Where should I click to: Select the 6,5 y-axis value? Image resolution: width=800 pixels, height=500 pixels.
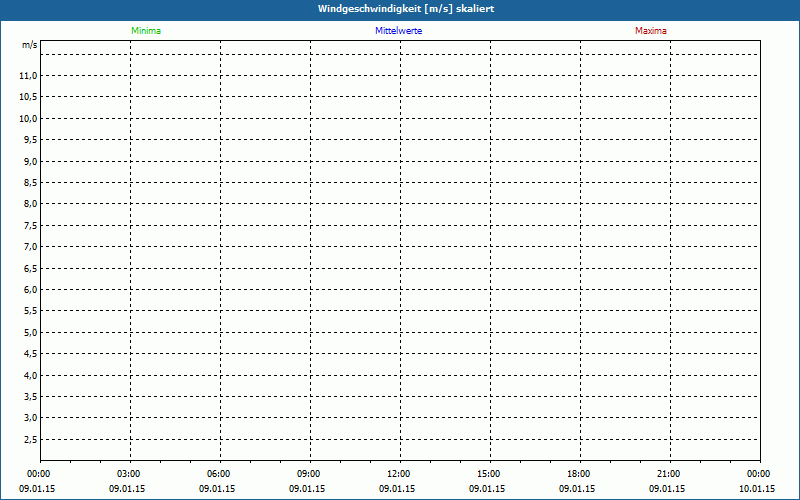click(31, 268)
